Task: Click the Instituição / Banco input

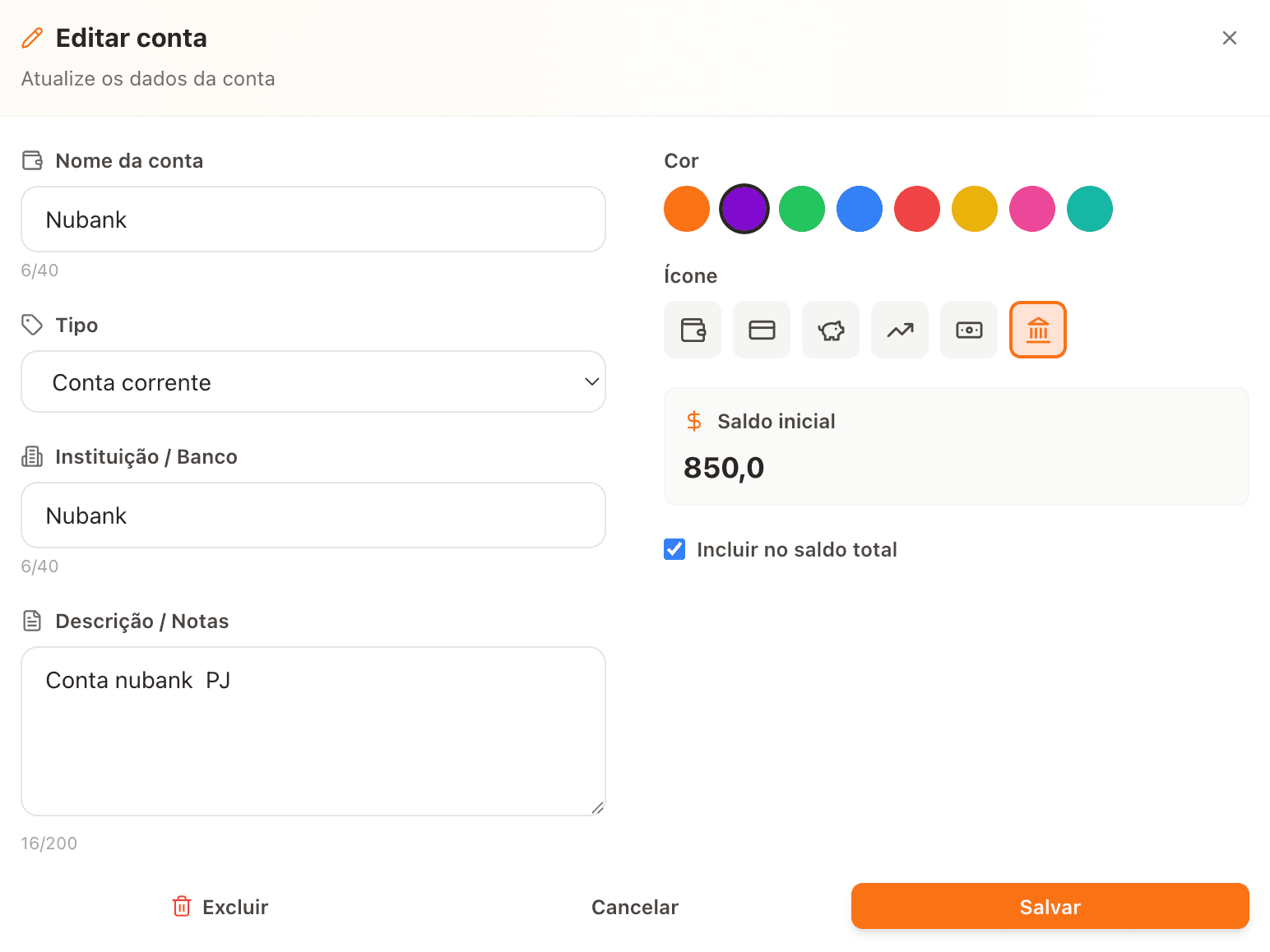Action: pyautogui.click(x=313, y=515)
